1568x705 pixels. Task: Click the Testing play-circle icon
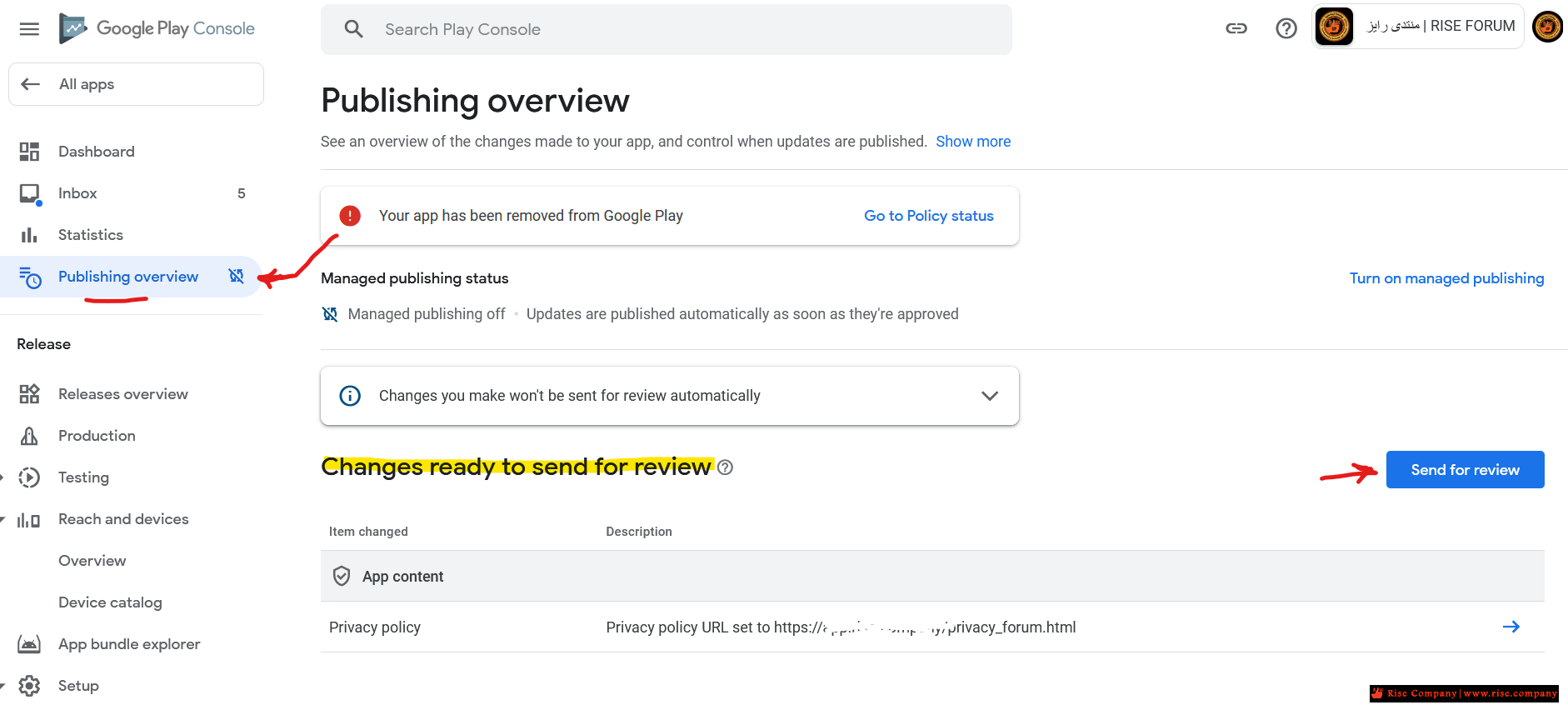click(x=29, y=477)
